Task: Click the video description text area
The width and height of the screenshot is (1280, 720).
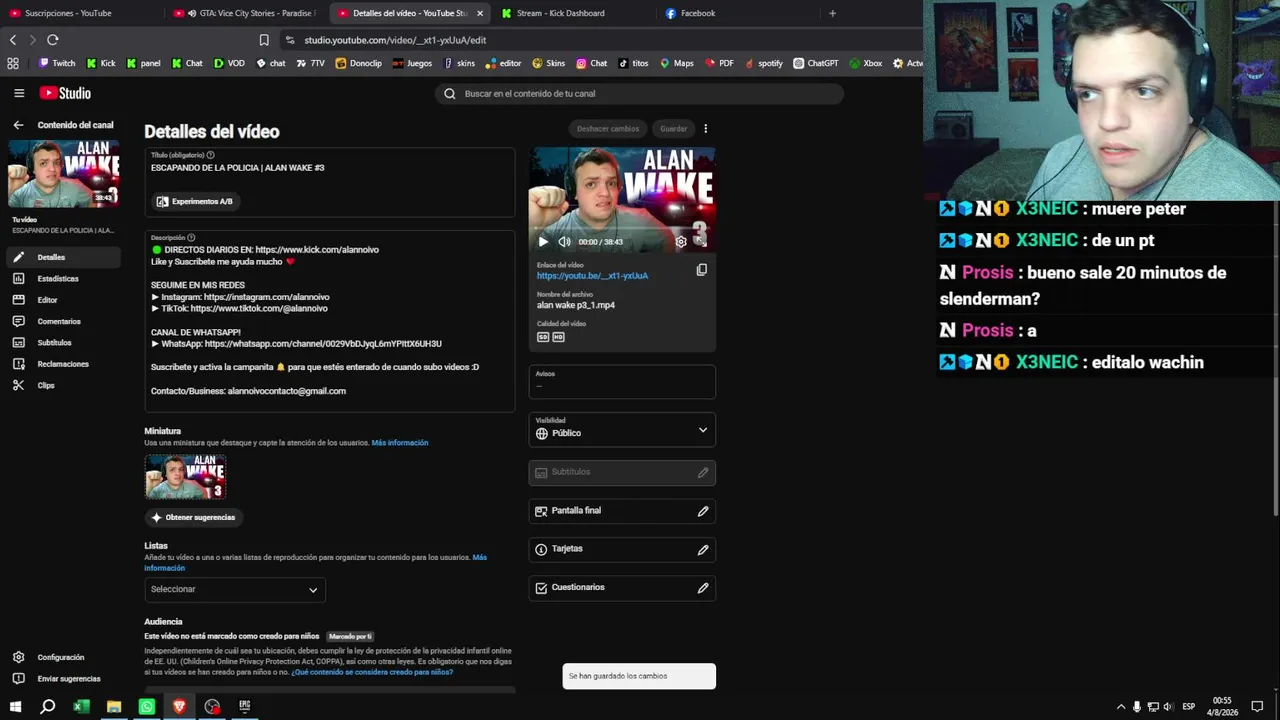Action: click(x=330, y=320)
